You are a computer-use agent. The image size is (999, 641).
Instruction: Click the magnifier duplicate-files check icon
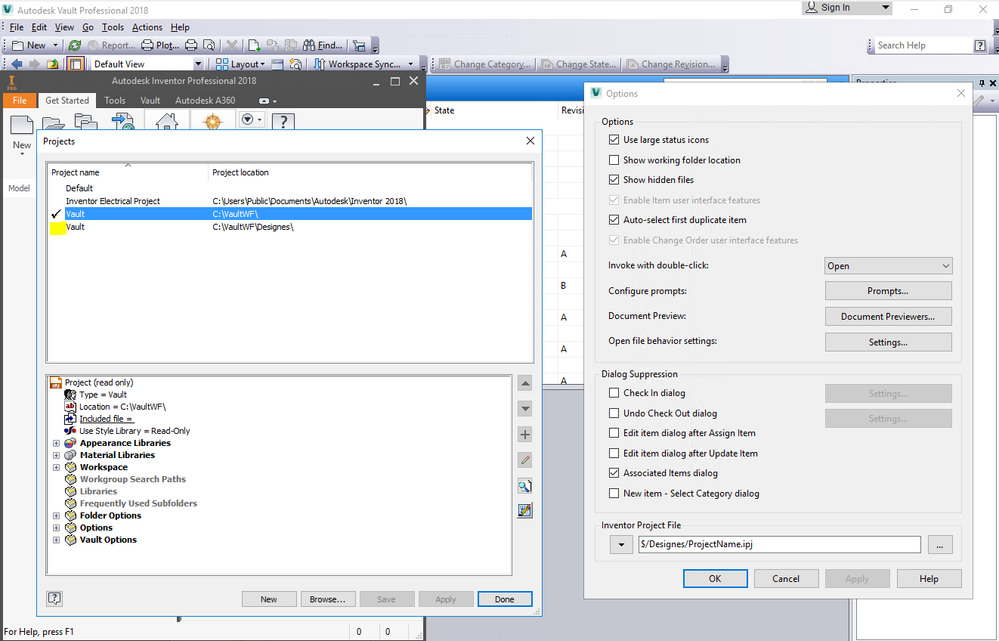(525, 486)
